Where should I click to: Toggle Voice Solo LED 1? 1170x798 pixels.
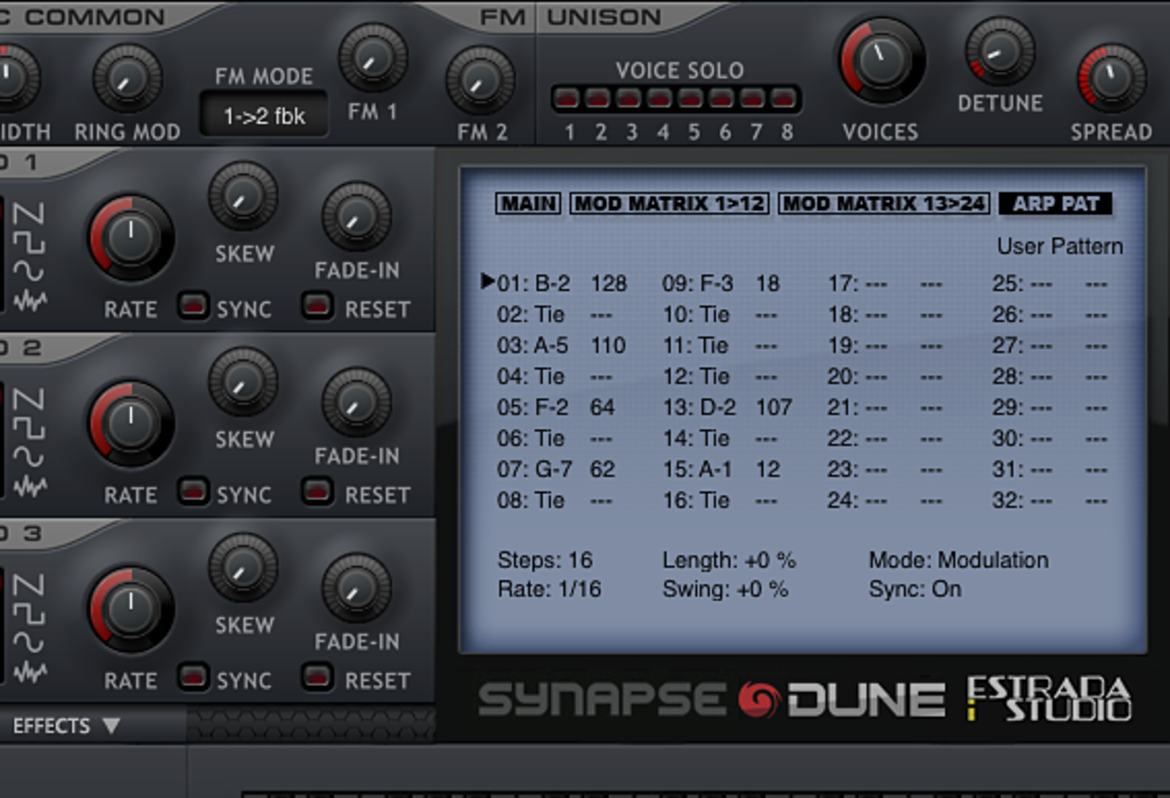pyautogui.click(x=567, y=98)
